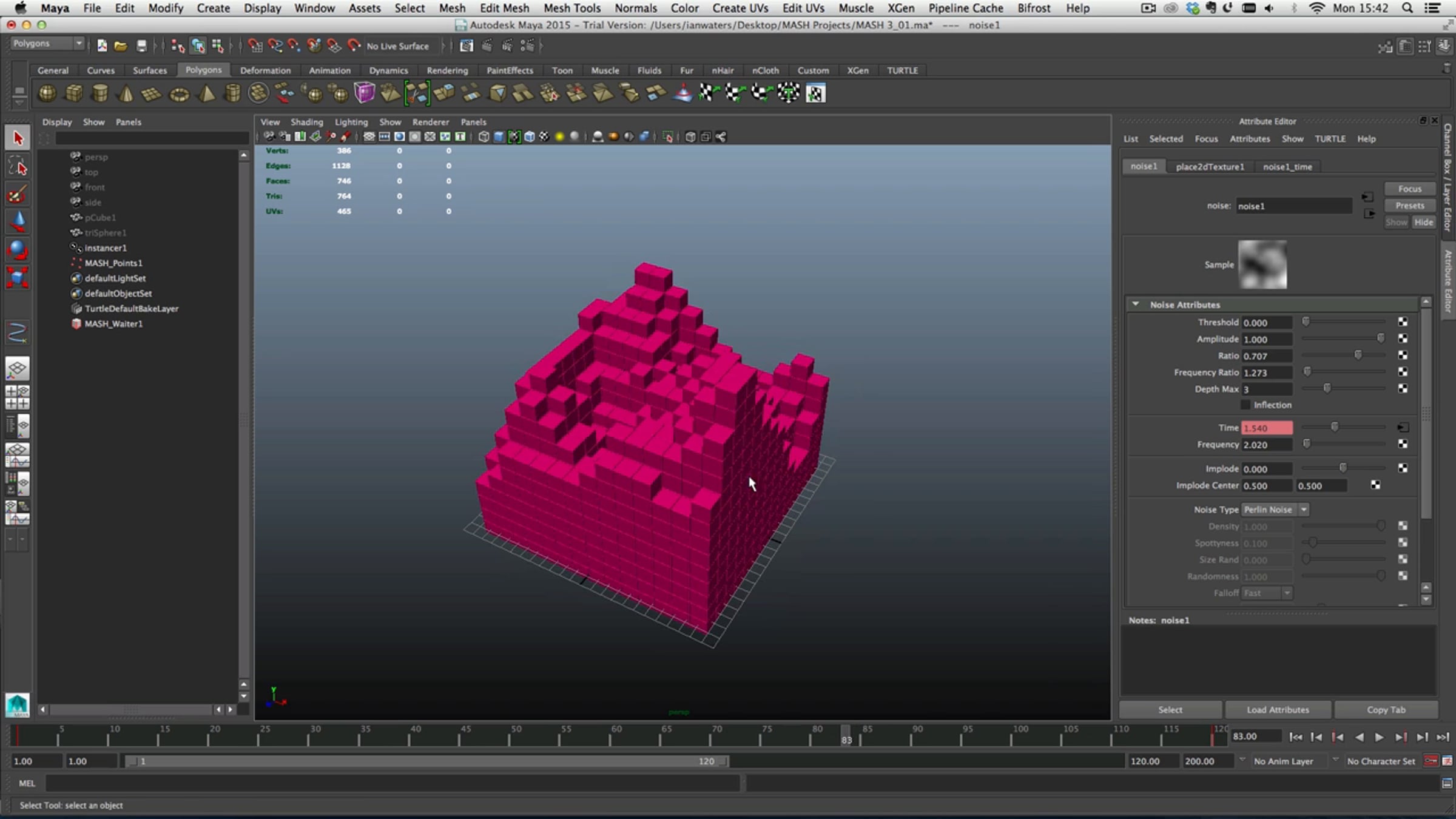The image size is (1456, 819).
Task: Click the Focus button
Action: (x=1409, y=189)
